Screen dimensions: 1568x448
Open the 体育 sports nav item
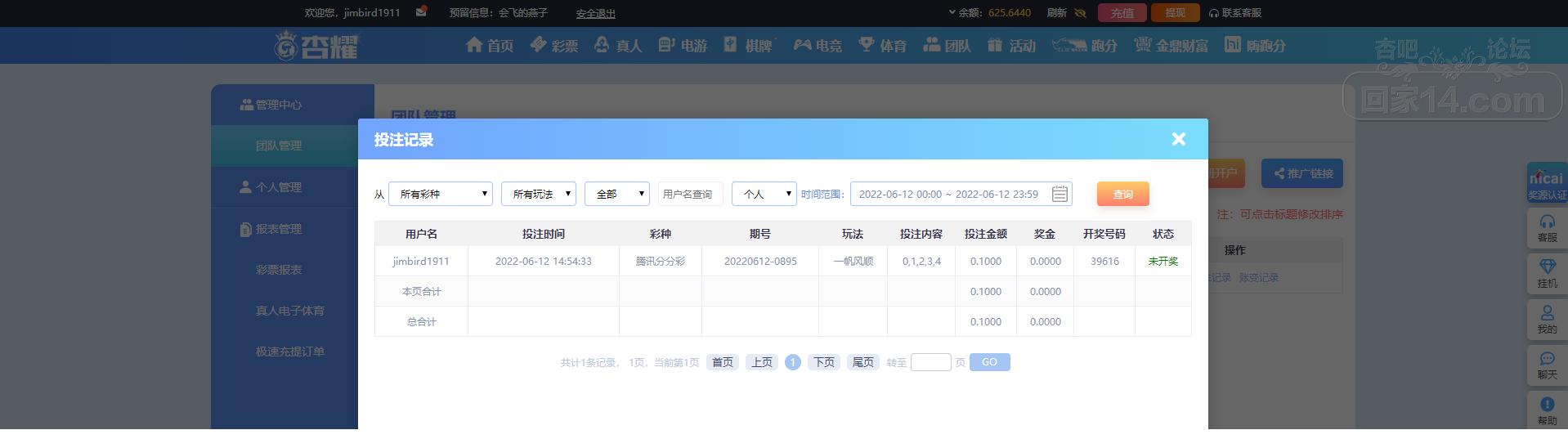click(882, 46)
